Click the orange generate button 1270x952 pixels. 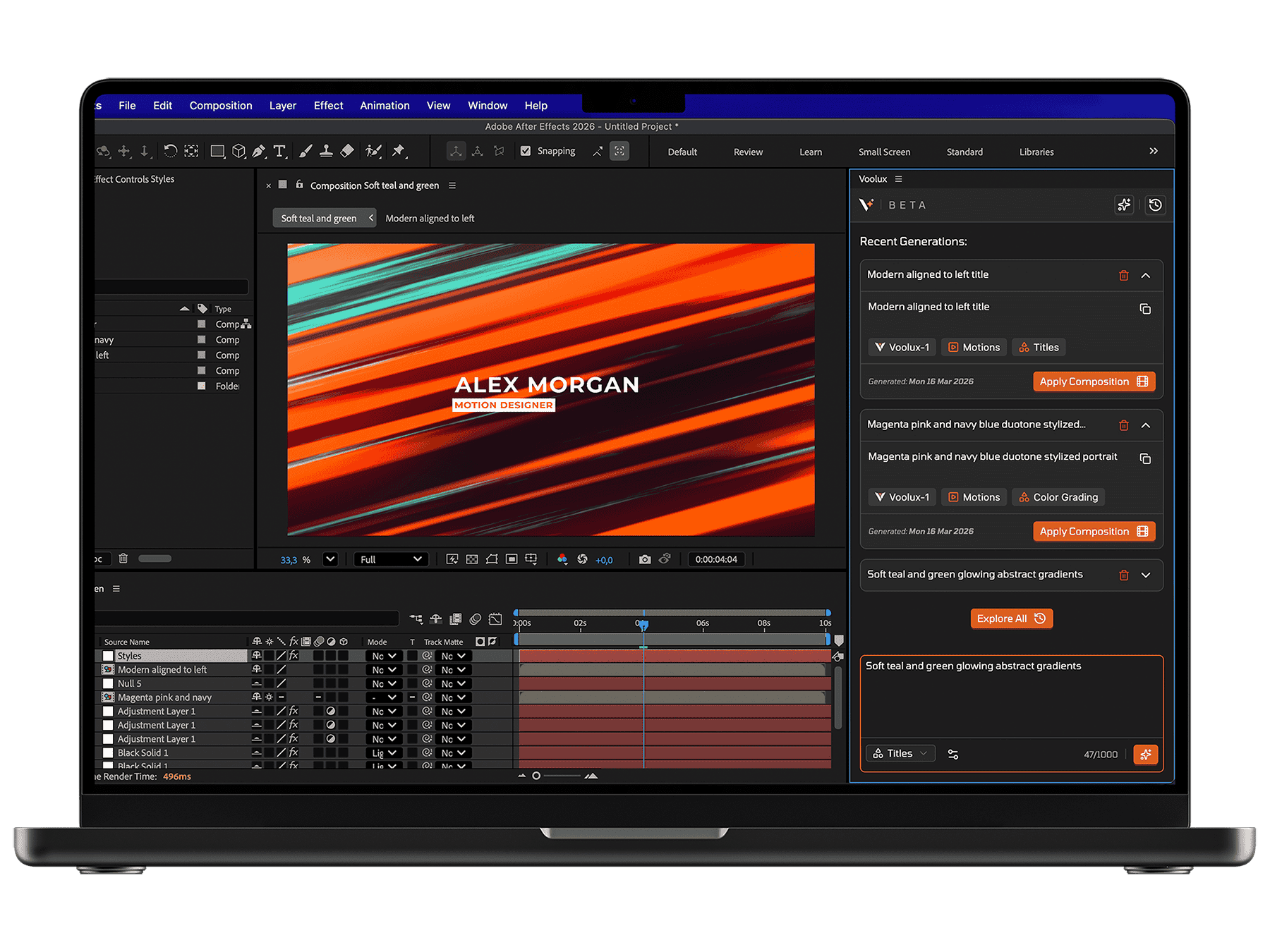click(x=1145, y=754)
